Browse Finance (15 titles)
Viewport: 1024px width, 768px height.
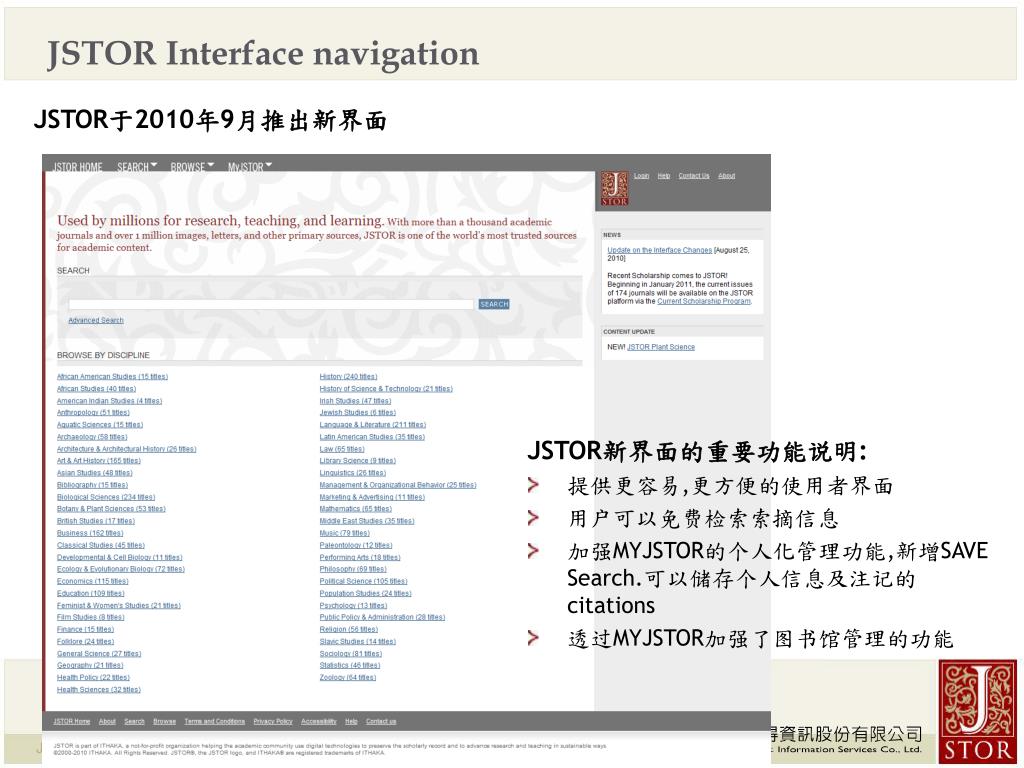[85, 630]
